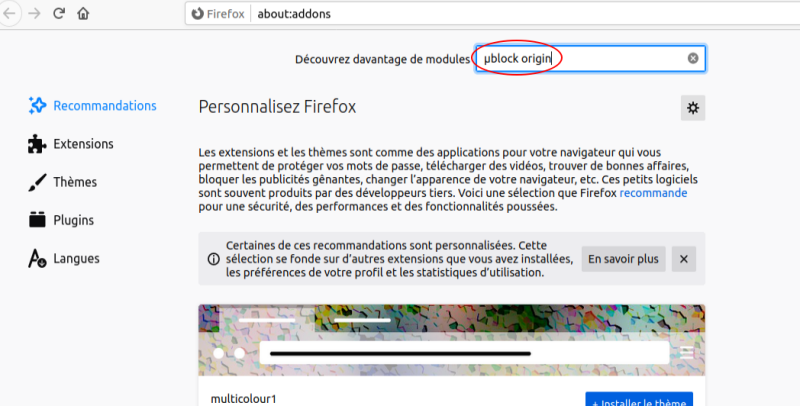The width and height of the screenshot is (800, 406).
Task: Open the Plugins section
Action: (61, 220)
